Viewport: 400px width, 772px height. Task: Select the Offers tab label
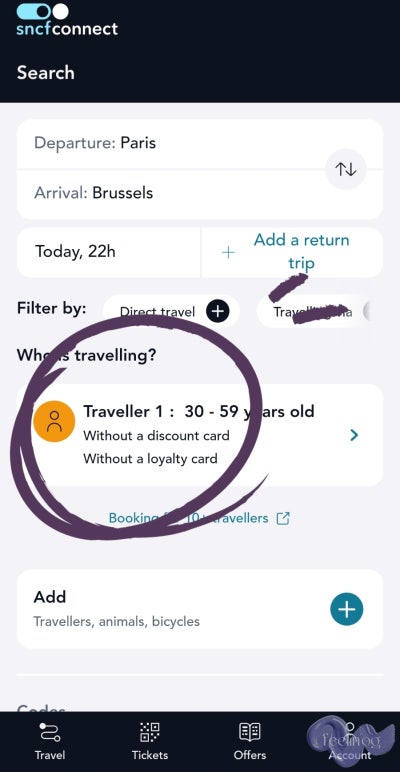pos(250,755)
